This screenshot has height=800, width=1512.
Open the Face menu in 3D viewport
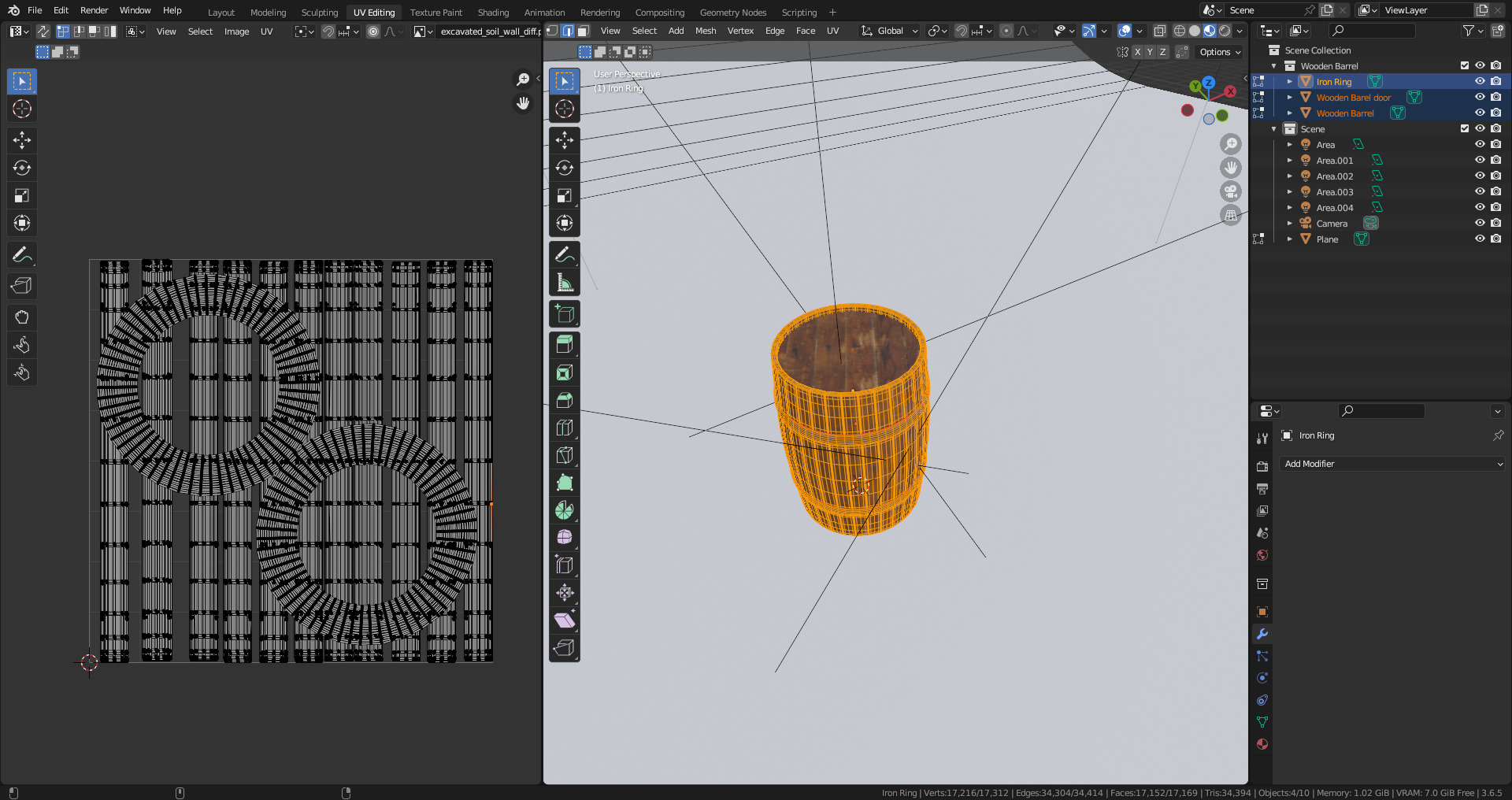pyautogui.click(x=805, y=31)
